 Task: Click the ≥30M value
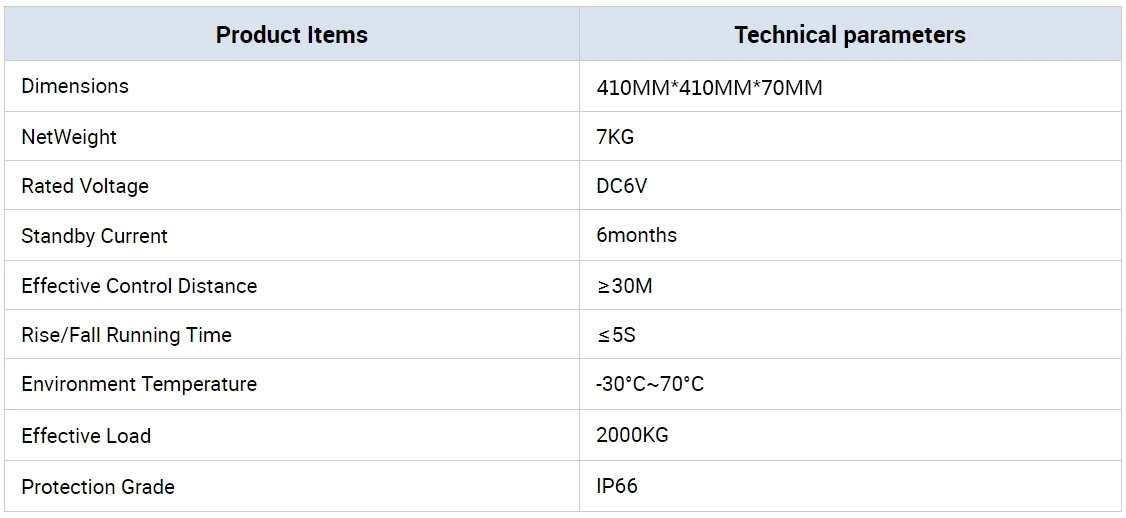click(624, 286)
